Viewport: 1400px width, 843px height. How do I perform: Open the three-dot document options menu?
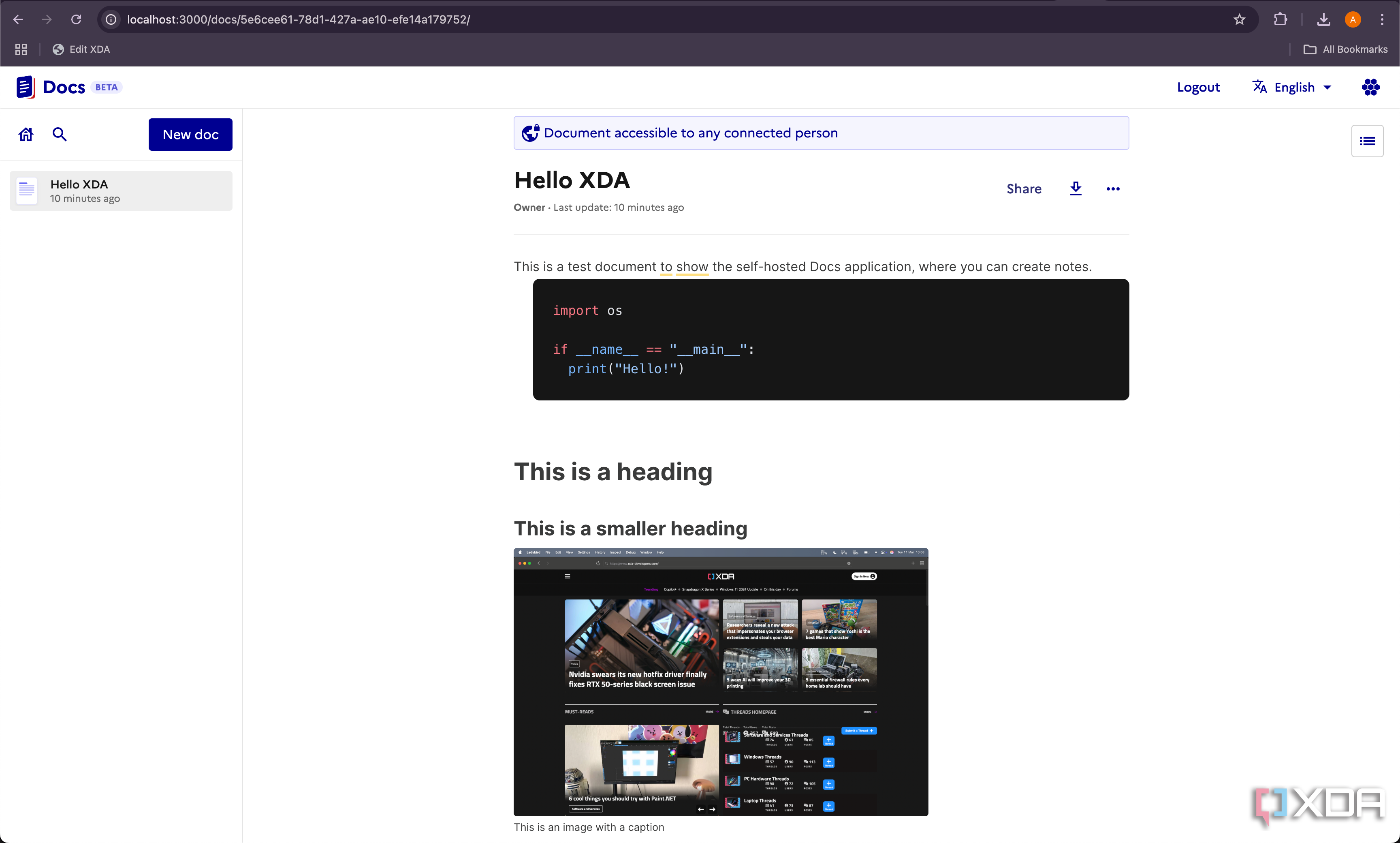1113,188
